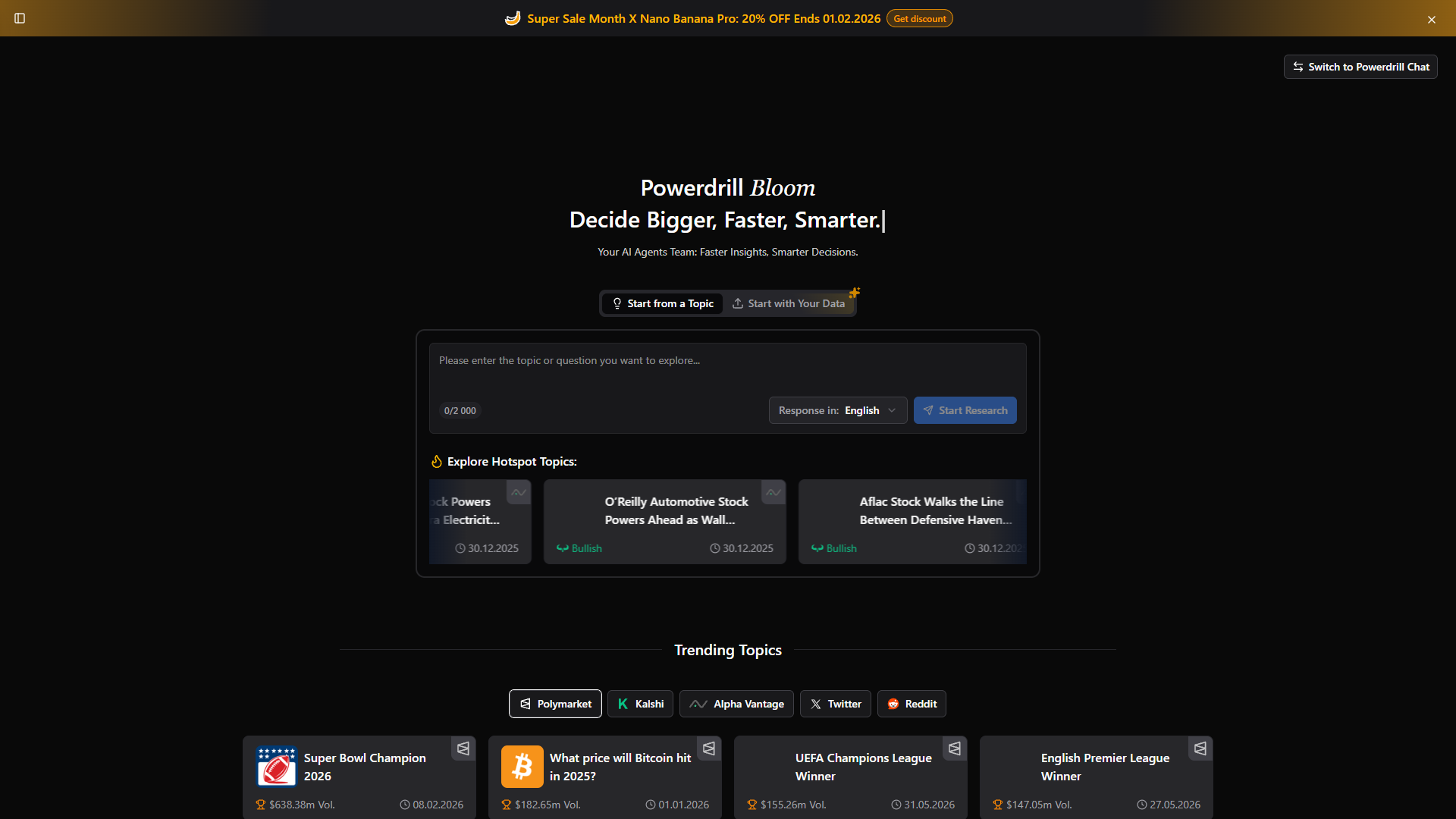Viewport: 1456px width, 819px height.
Task: Click chart icon on O'Reilly Automotive card
Action: [x=773, y=492]
